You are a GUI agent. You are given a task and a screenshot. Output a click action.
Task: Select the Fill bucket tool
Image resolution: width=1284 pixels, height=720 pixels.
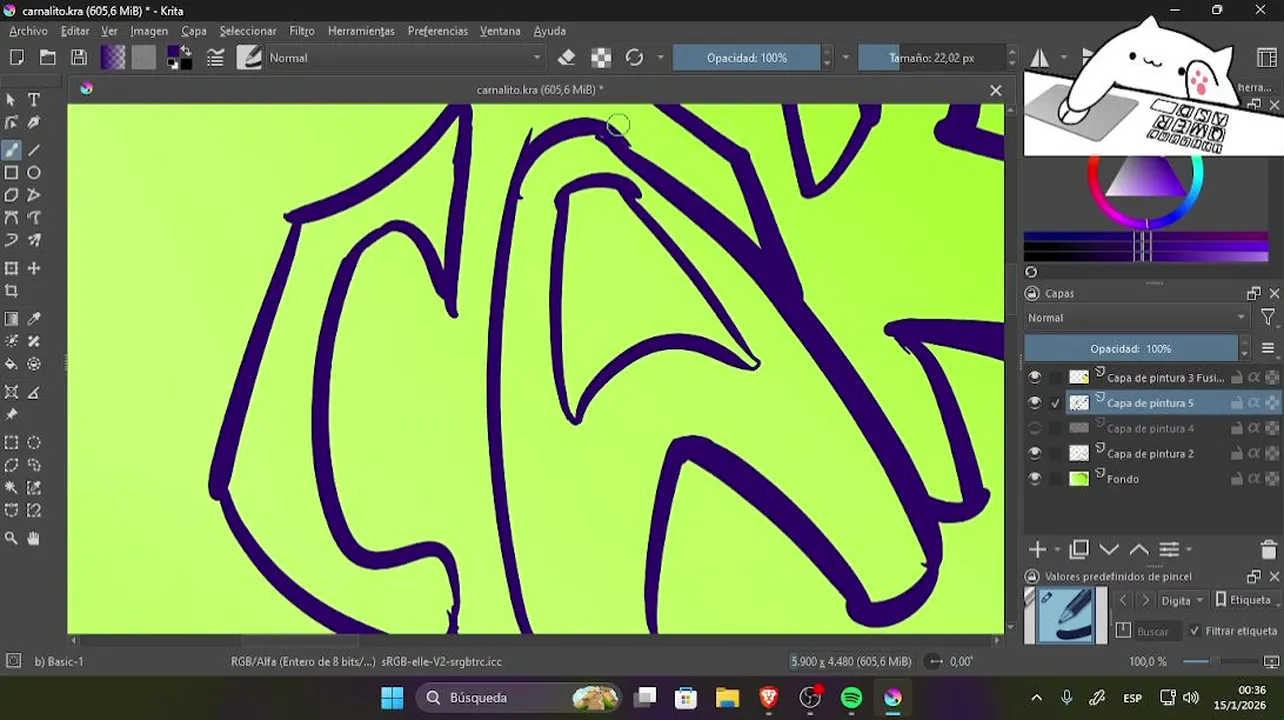[11, 364]
